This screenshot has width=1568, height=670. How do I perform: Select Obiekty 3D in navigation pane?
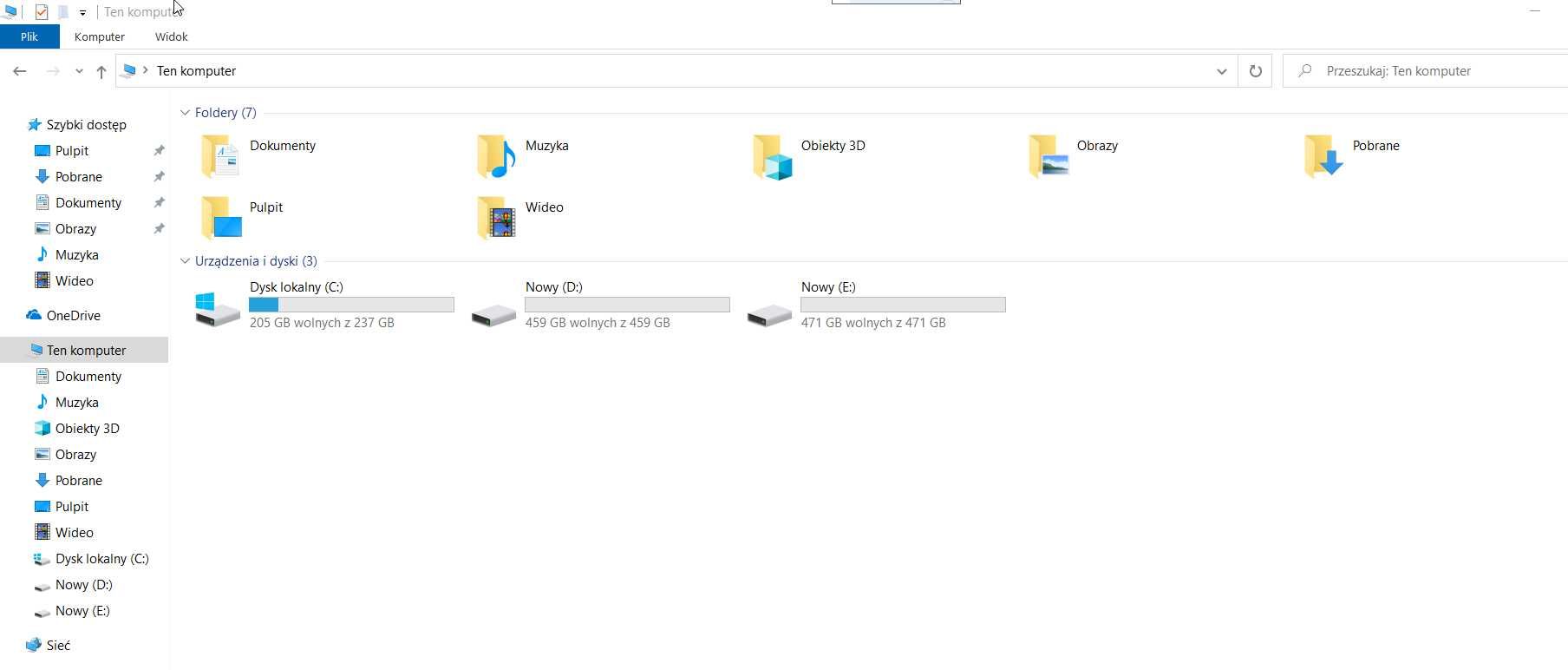[88, 428]
